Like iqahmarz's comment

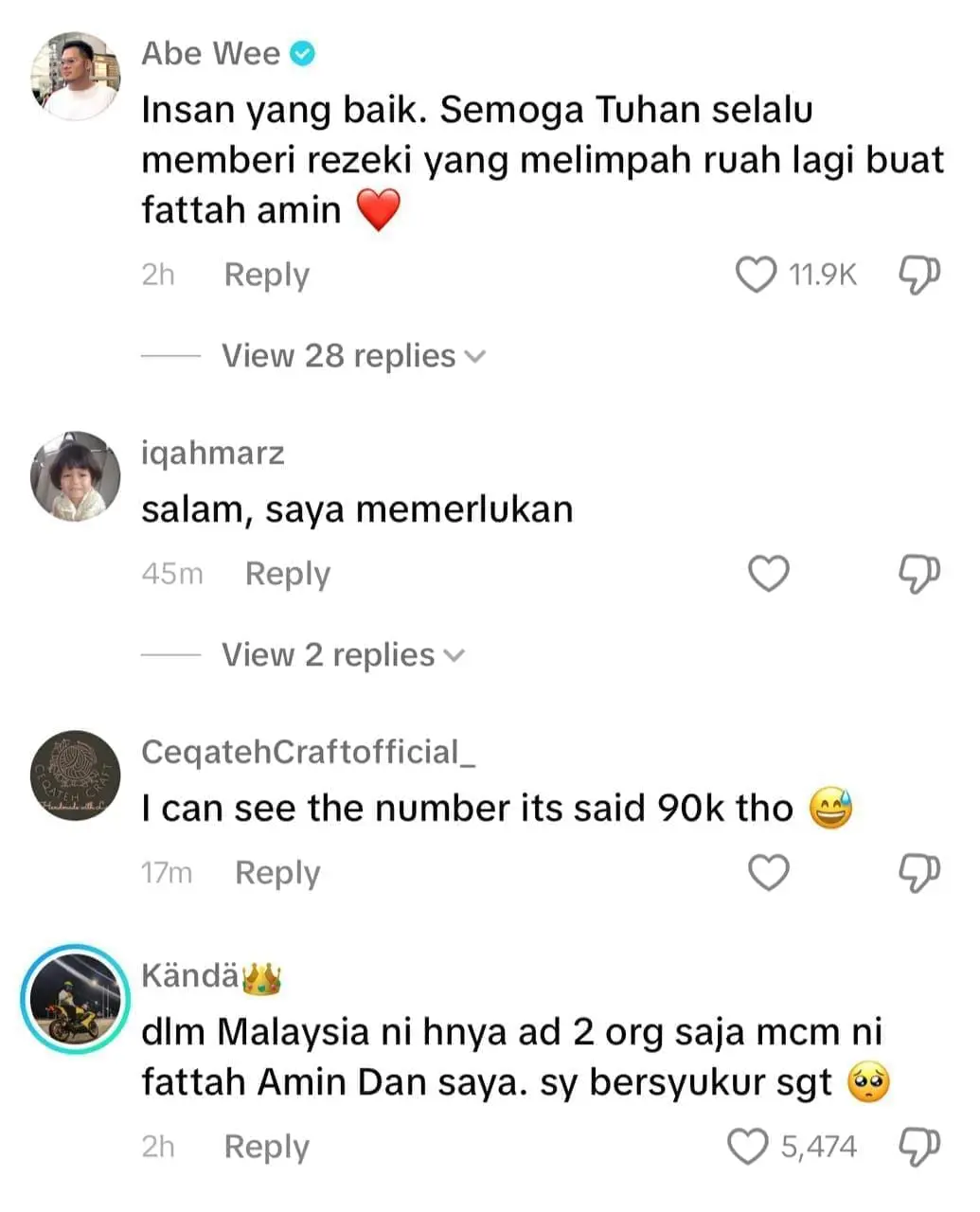[769, 574]
